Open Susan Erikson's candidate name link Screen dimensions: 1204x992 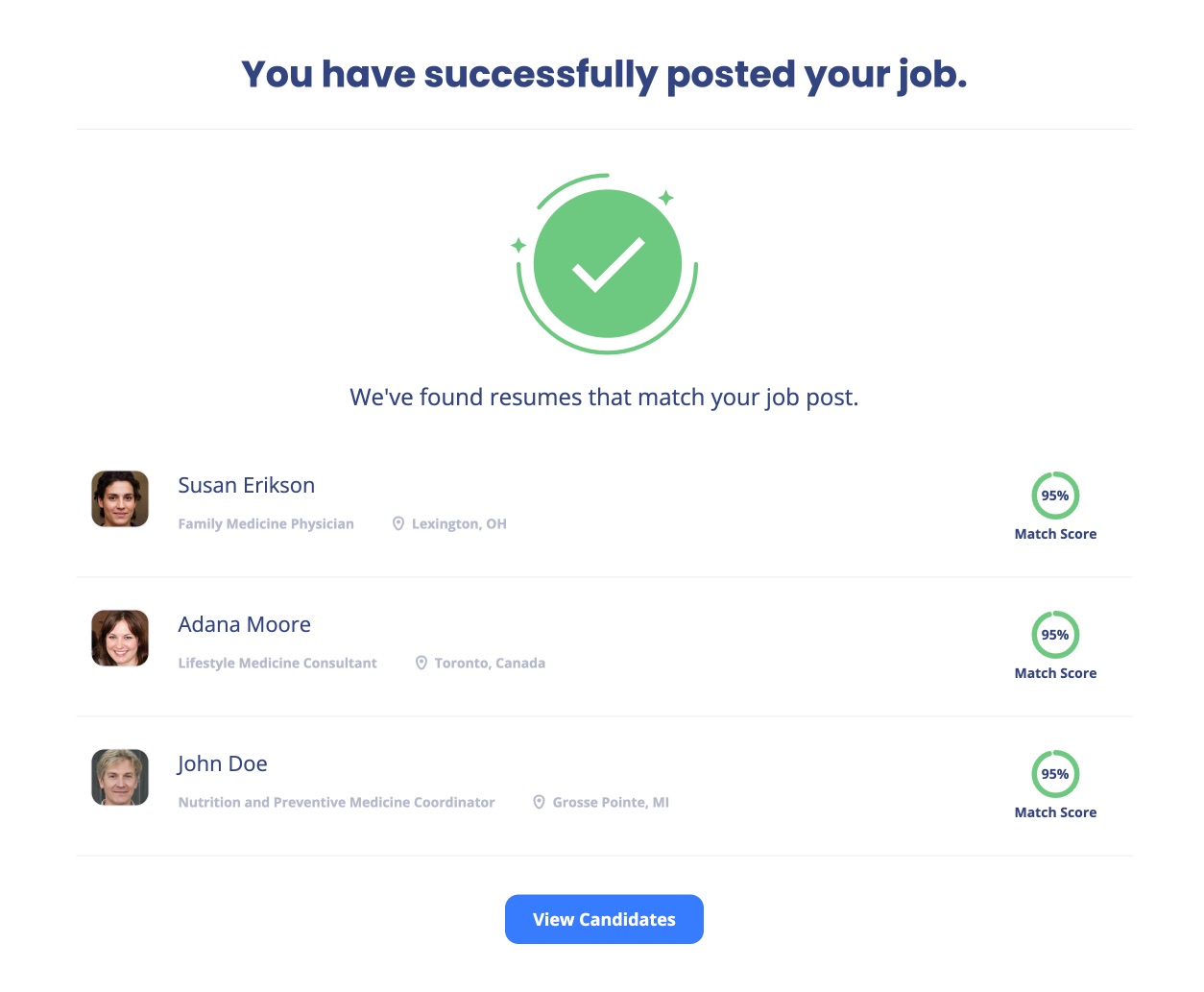tap(246, 485)
